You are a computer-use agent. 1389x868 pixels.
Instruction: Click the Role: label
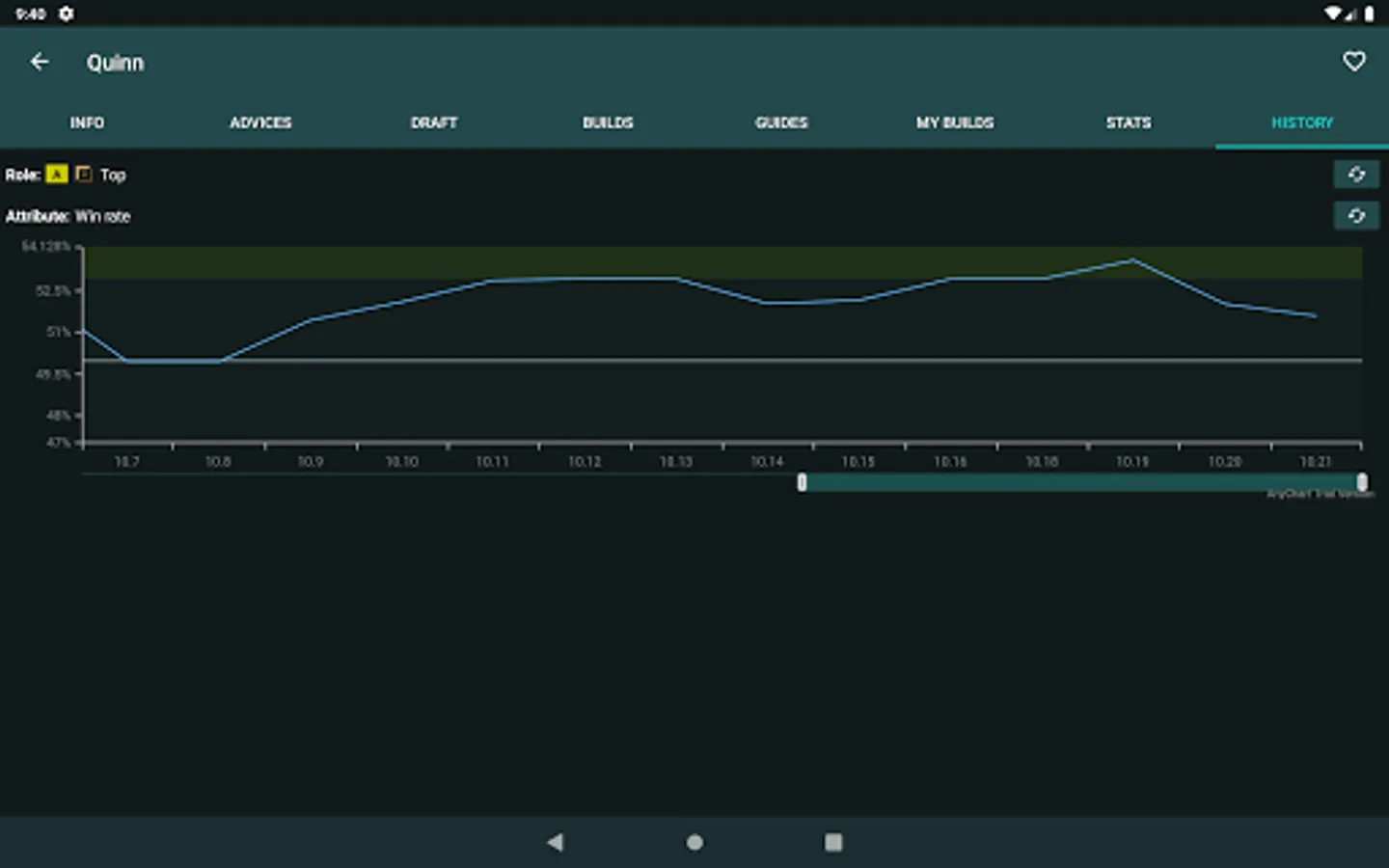23,175
